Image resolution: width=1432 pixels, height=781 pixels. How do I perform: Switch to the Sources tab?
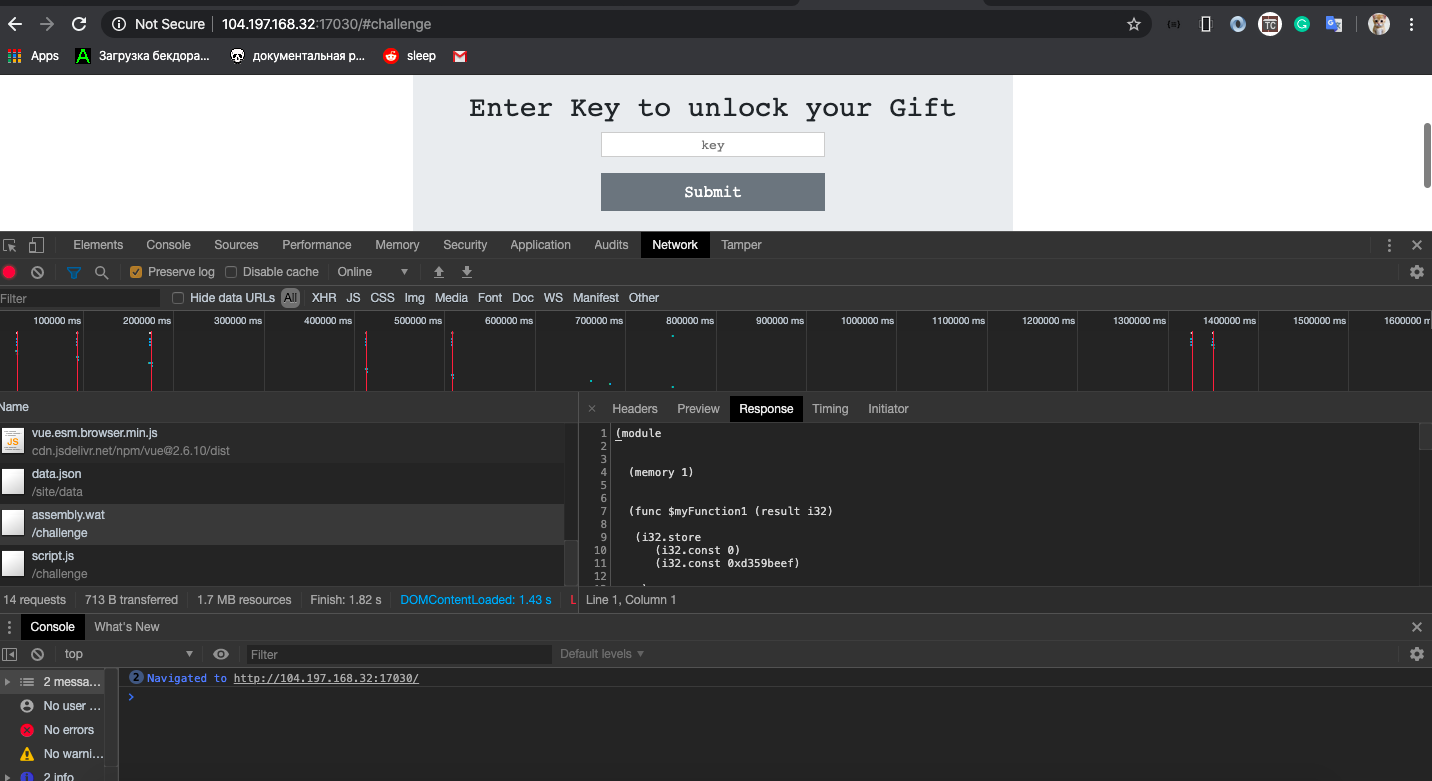(236, 245)
